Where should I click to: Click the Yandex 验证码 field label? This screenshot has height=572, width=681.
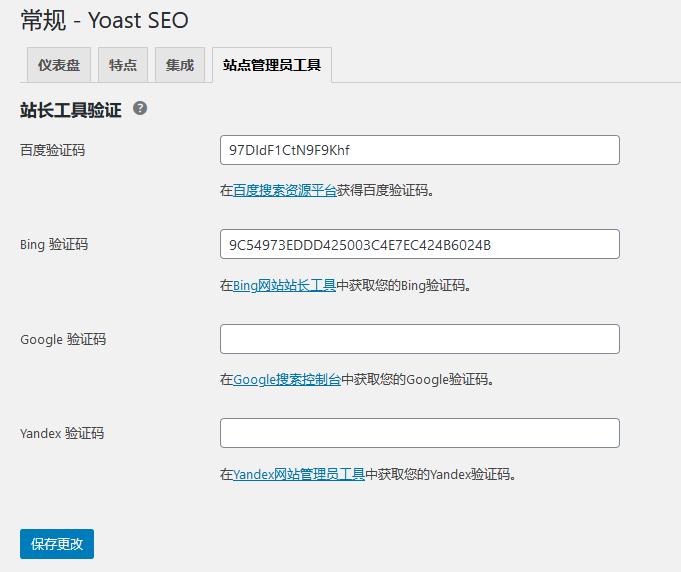pyautogui.click(x=62, y=433)
